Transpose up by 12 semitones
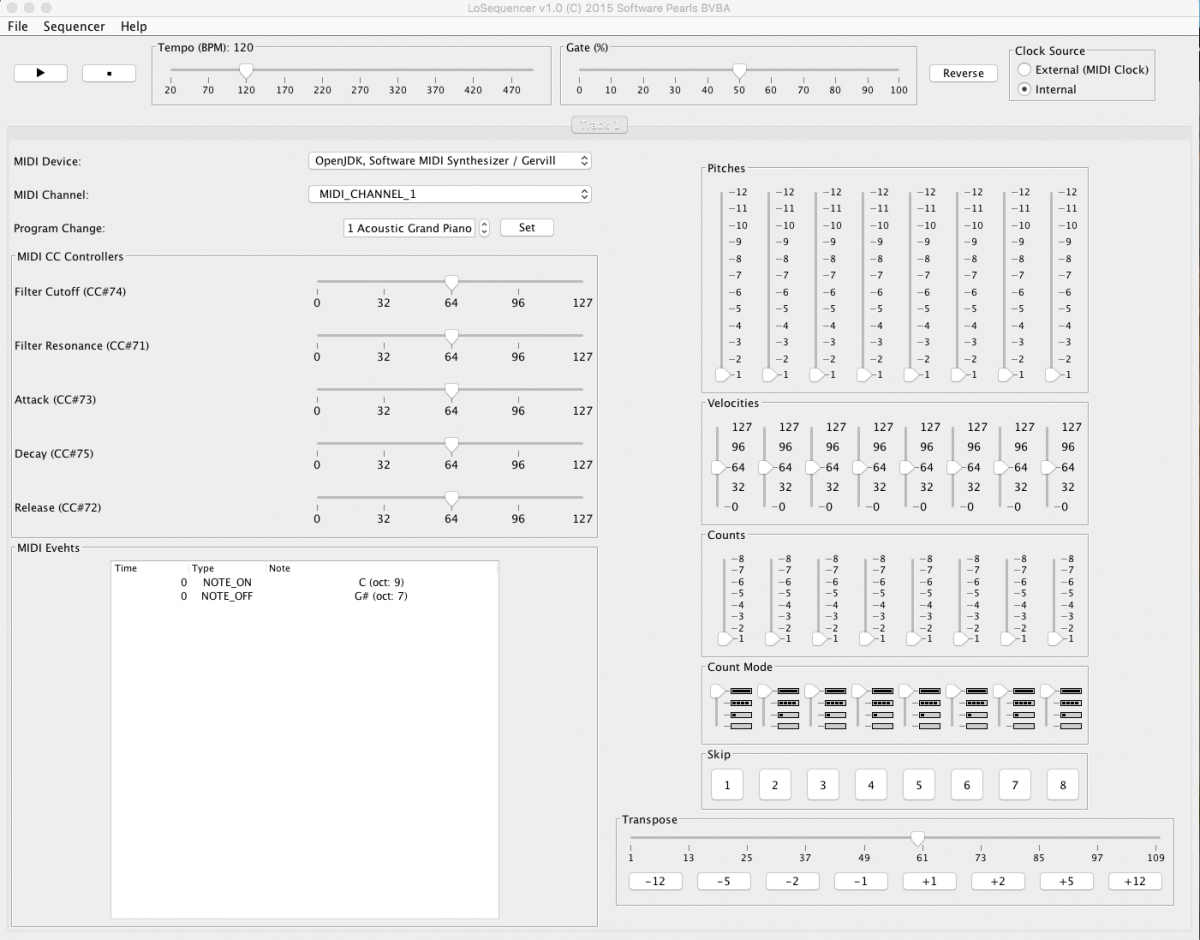The height and width of the screenshot is (940, 1200). click(x=1135, y=881)
